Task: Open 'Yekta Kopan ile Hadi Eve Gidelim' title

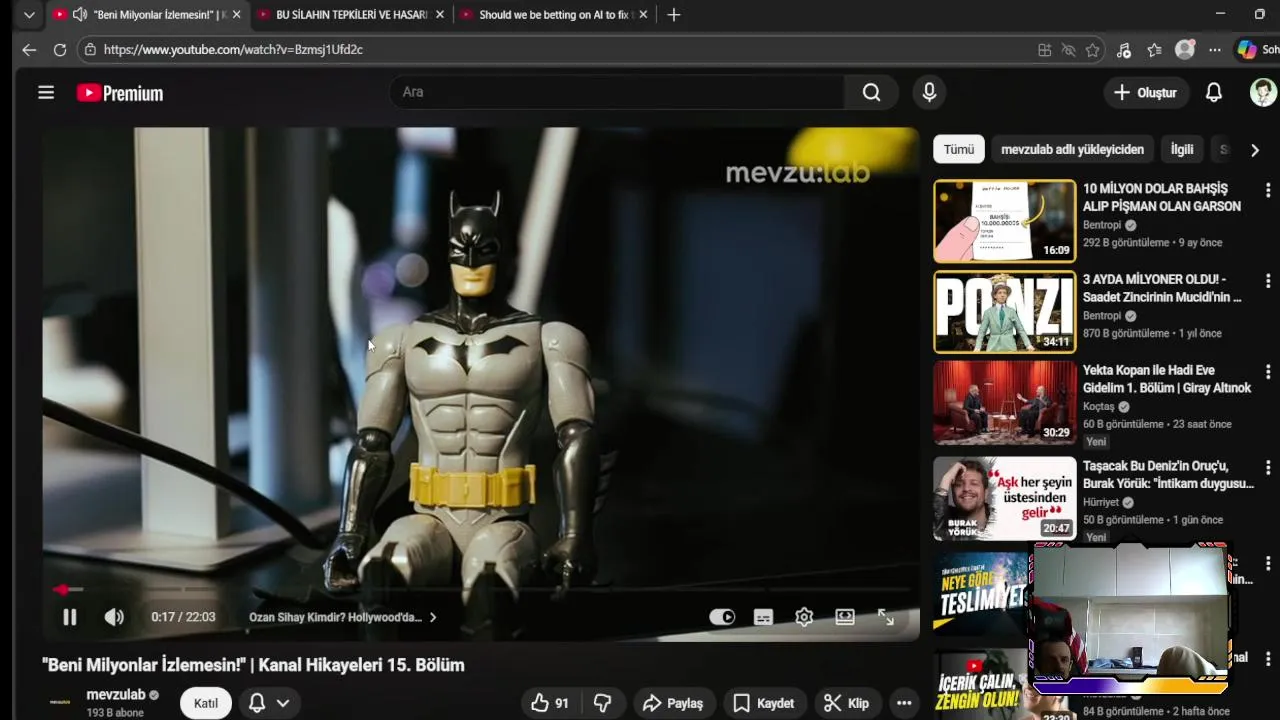Action: tap(1167, 379)
